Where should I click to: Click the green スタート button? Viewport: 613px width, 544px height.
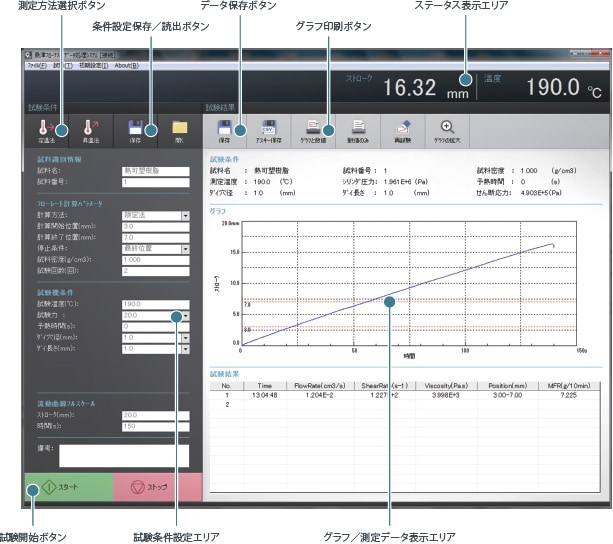tap(69, 487)
